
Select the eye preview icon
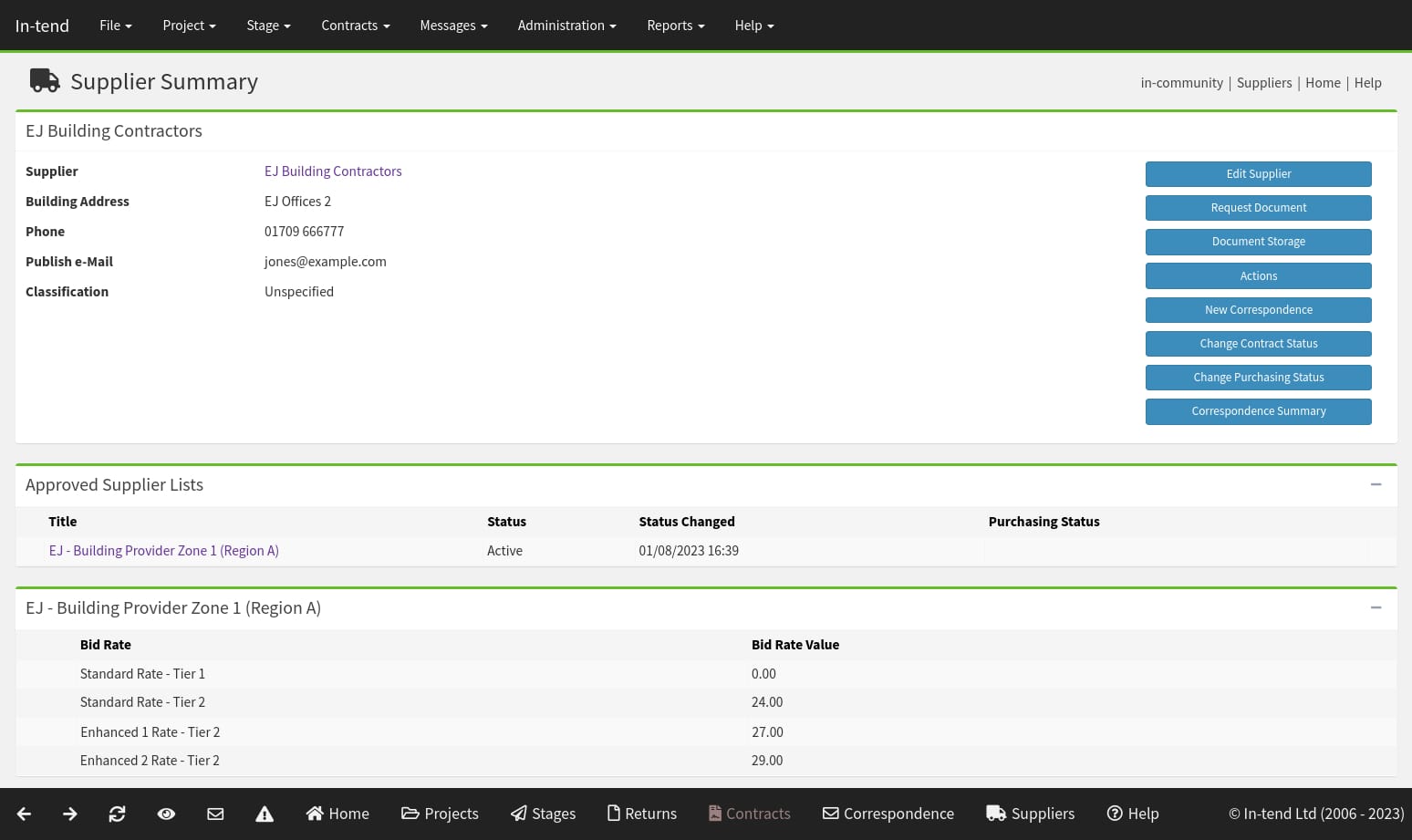[166, 813]
